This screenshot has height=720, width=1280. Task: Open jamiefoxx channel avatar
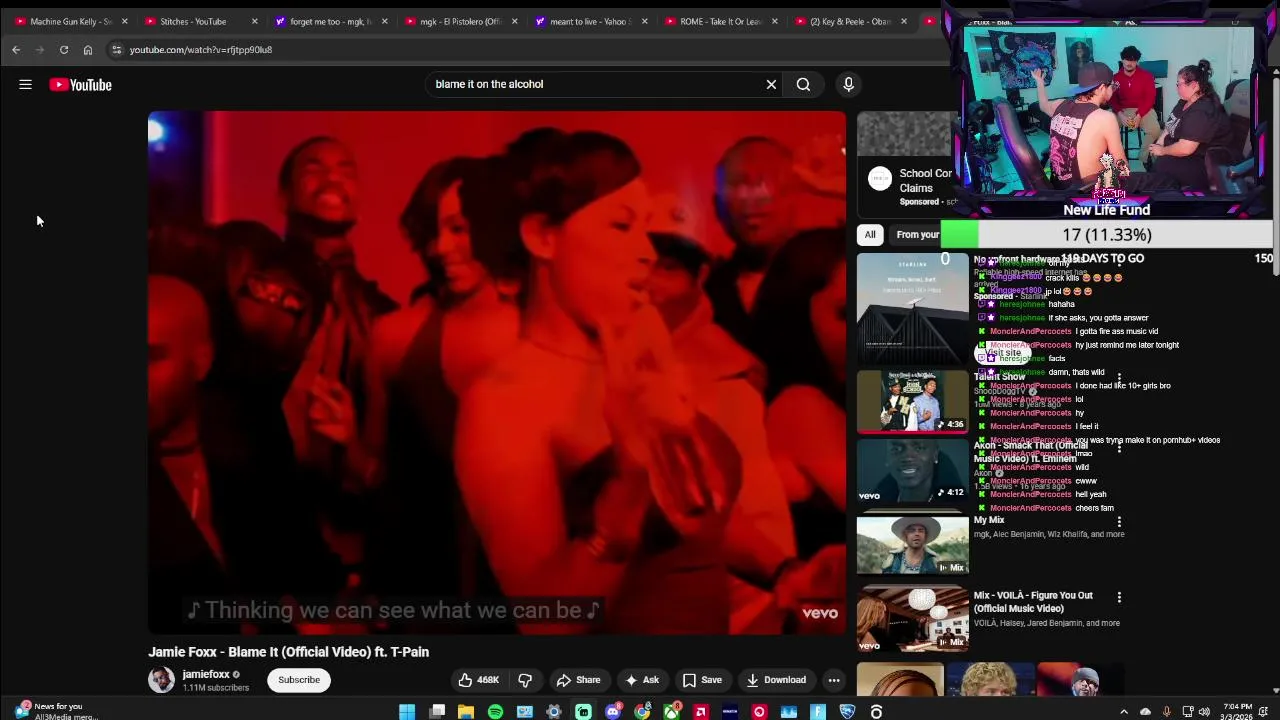[x=161, y=680]
